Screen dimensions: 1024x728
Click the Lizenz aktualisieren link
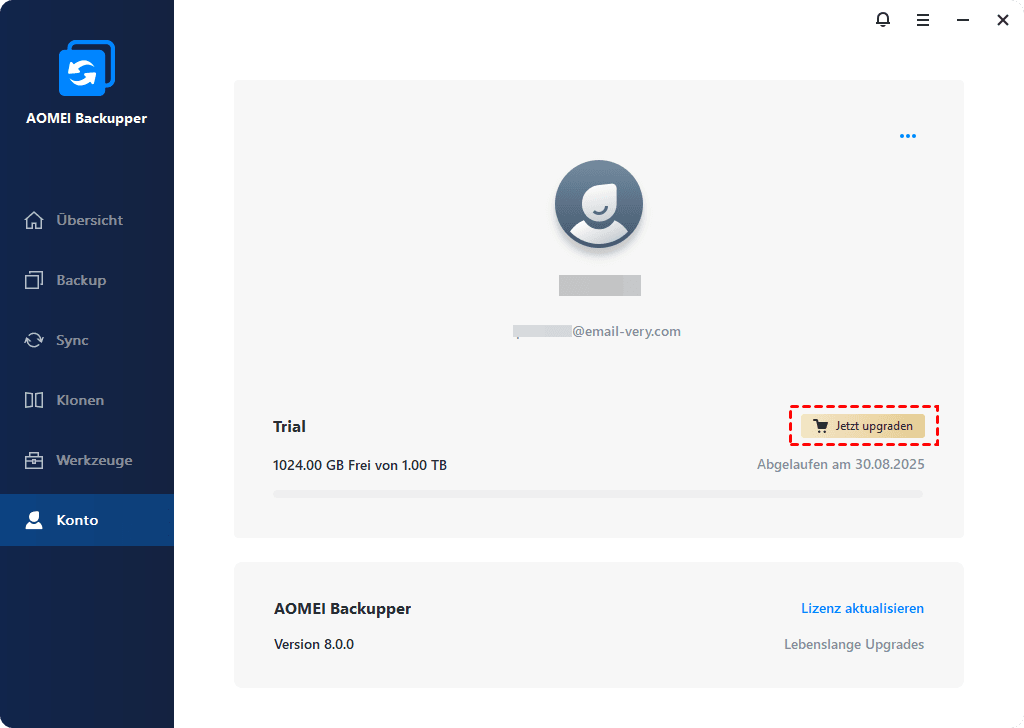click(x=862, y=608)
